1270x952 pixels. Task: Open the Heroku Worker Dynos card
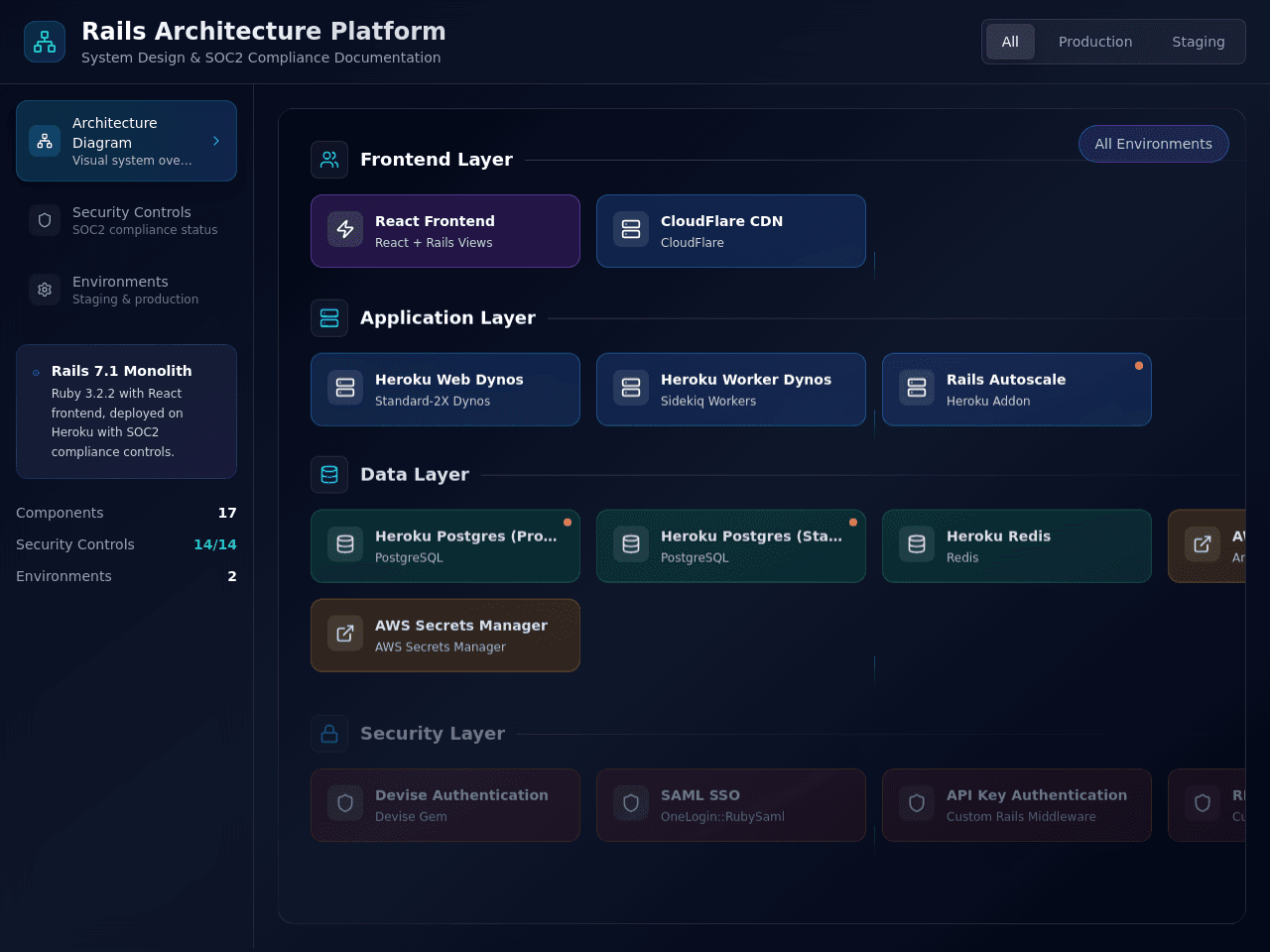click(731, 390)
